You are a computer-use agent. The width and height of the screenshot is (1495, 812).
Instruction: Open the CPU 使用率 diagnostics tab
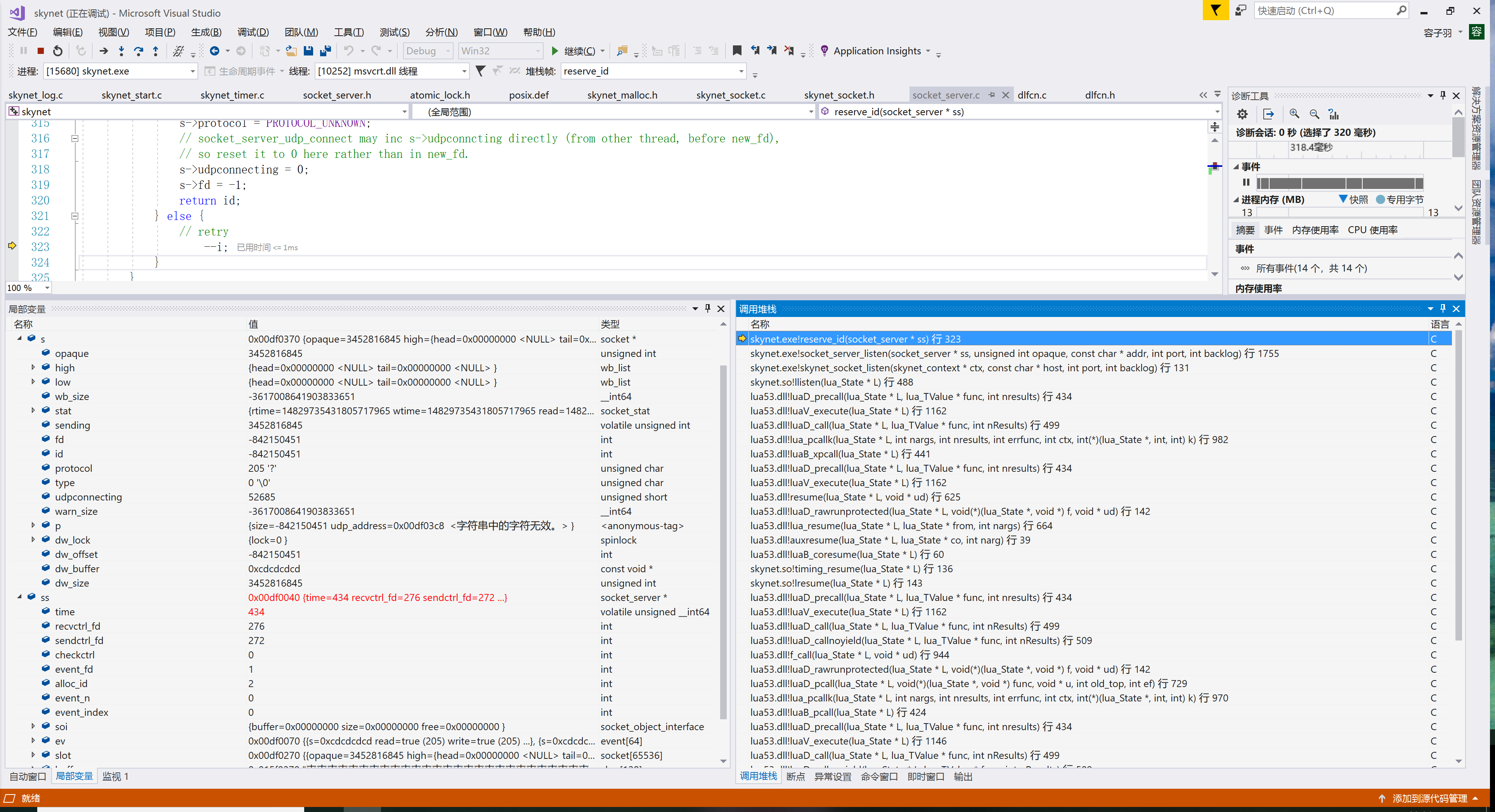[1373, 229]
